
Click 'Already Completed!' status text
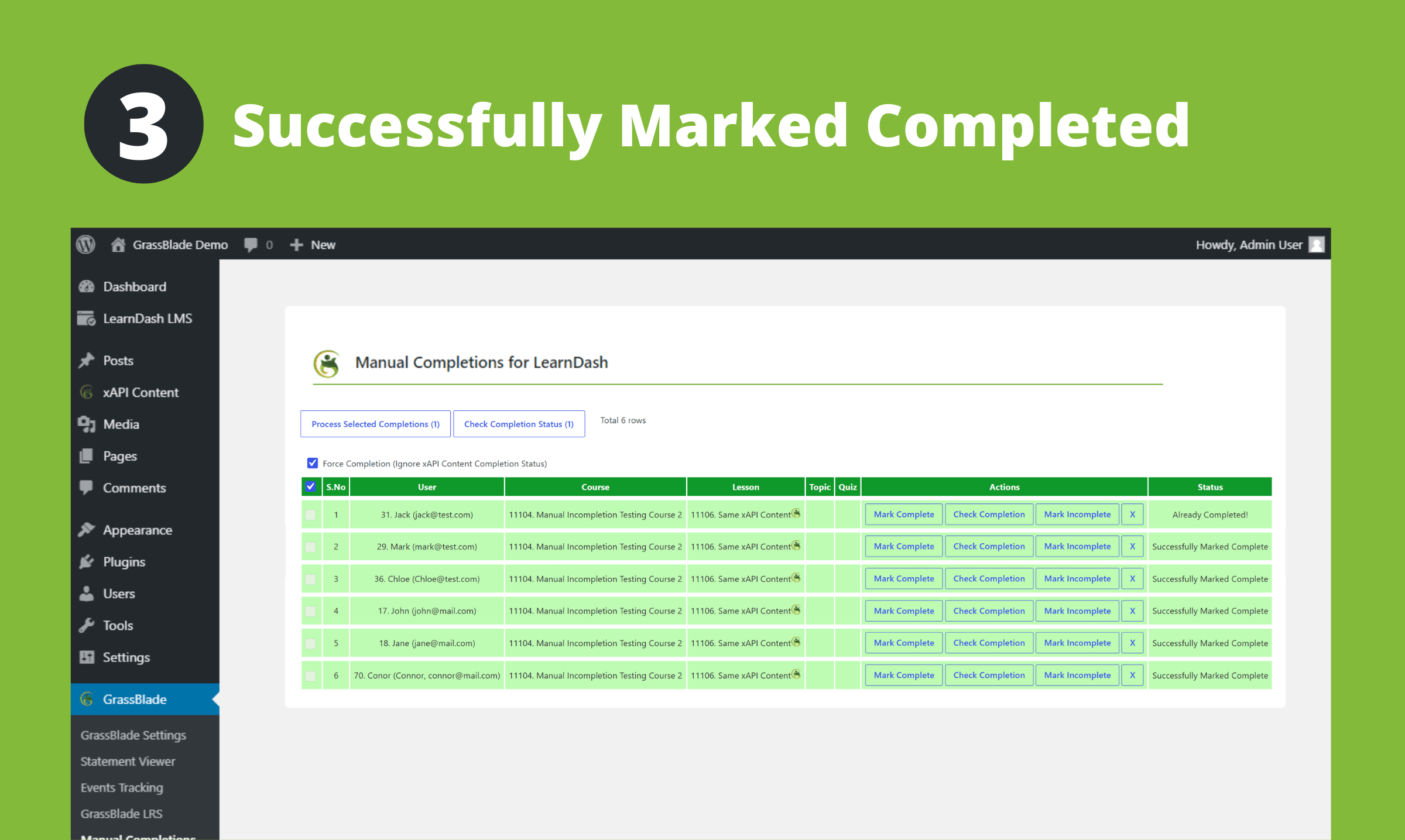coord(1209,515)
